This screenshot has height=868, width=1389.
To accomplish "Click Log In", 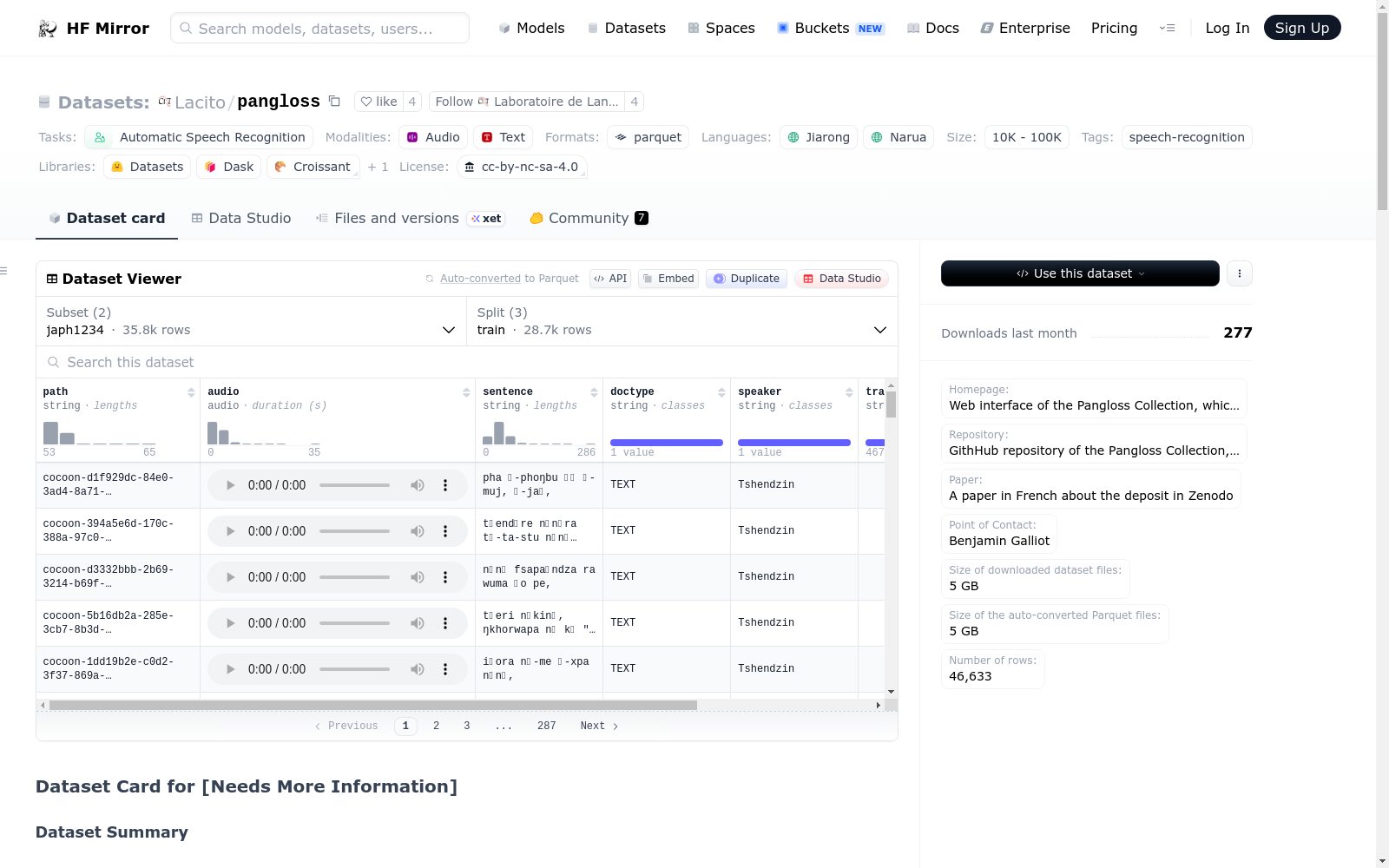I will (x=1228, y=28).
